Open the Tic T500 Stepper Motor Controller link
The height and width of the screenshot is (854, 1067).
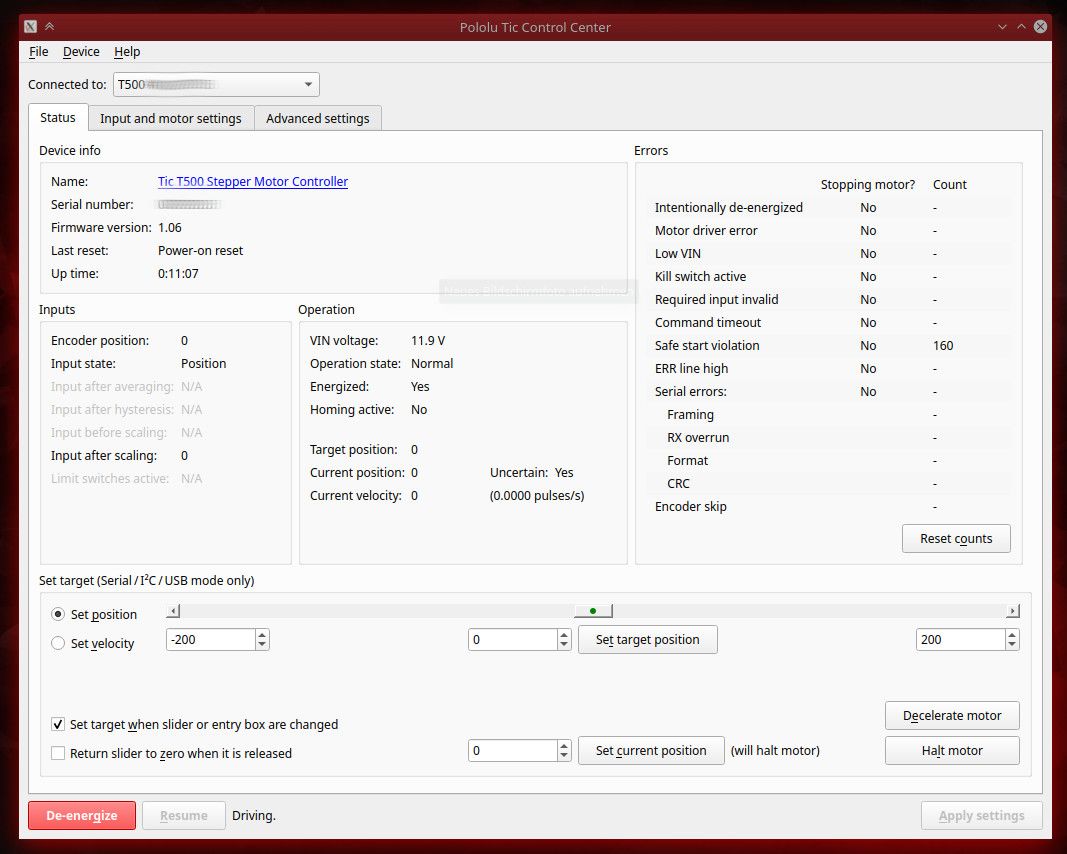252,181
